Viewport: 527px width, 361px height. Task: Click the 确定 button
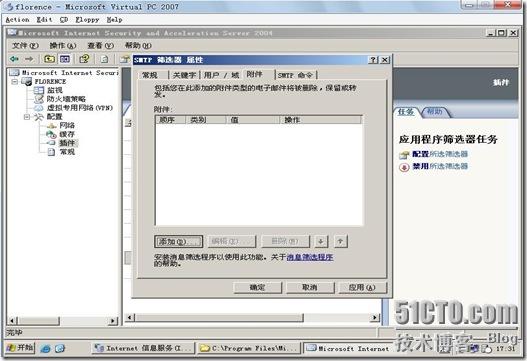click(257, 287)
